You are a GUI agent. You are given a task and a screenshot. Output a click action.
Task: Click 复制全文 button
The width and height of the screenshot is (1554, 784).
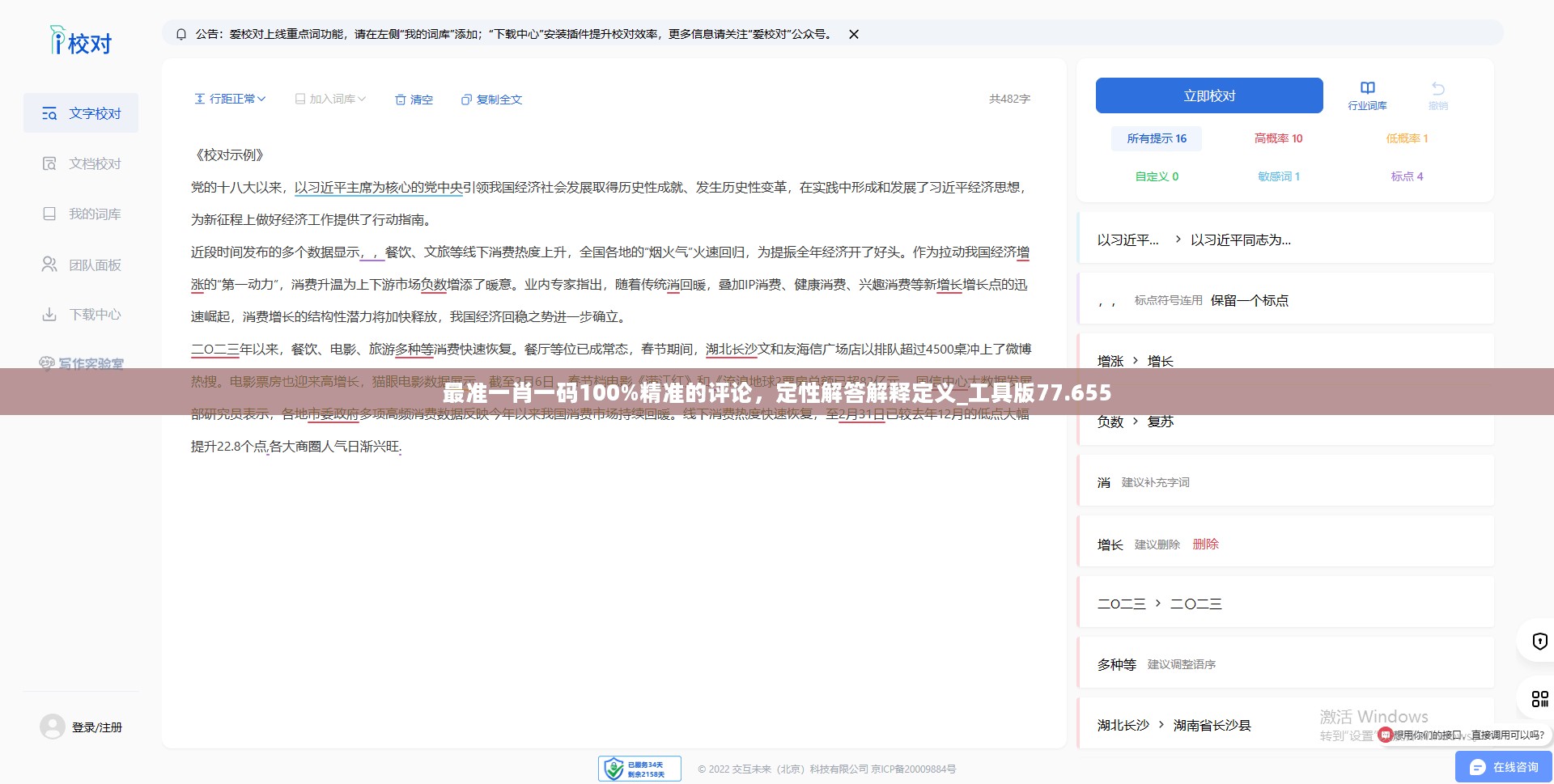pyautogui.click(x=491, y=100)
